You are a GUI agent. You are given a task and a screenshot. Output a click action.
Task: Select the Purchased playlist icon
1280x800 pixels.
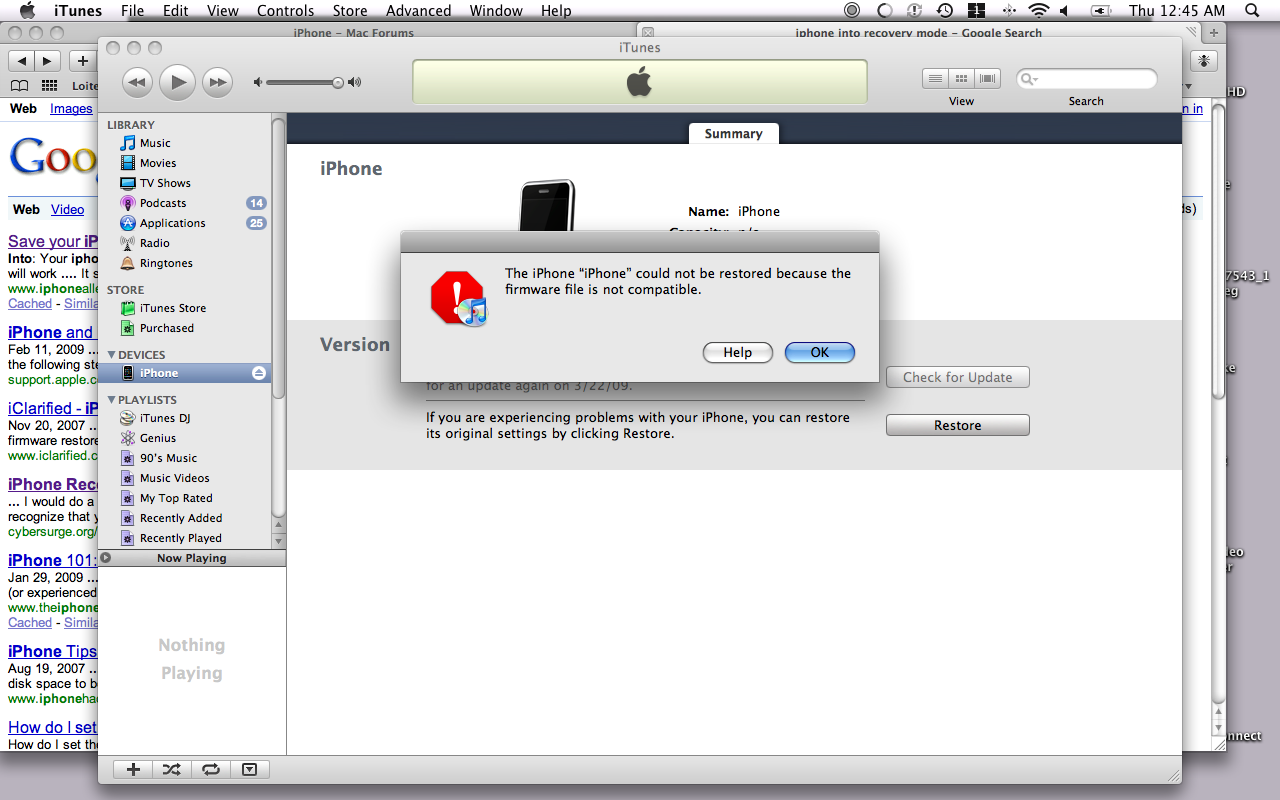coord(128,328)
